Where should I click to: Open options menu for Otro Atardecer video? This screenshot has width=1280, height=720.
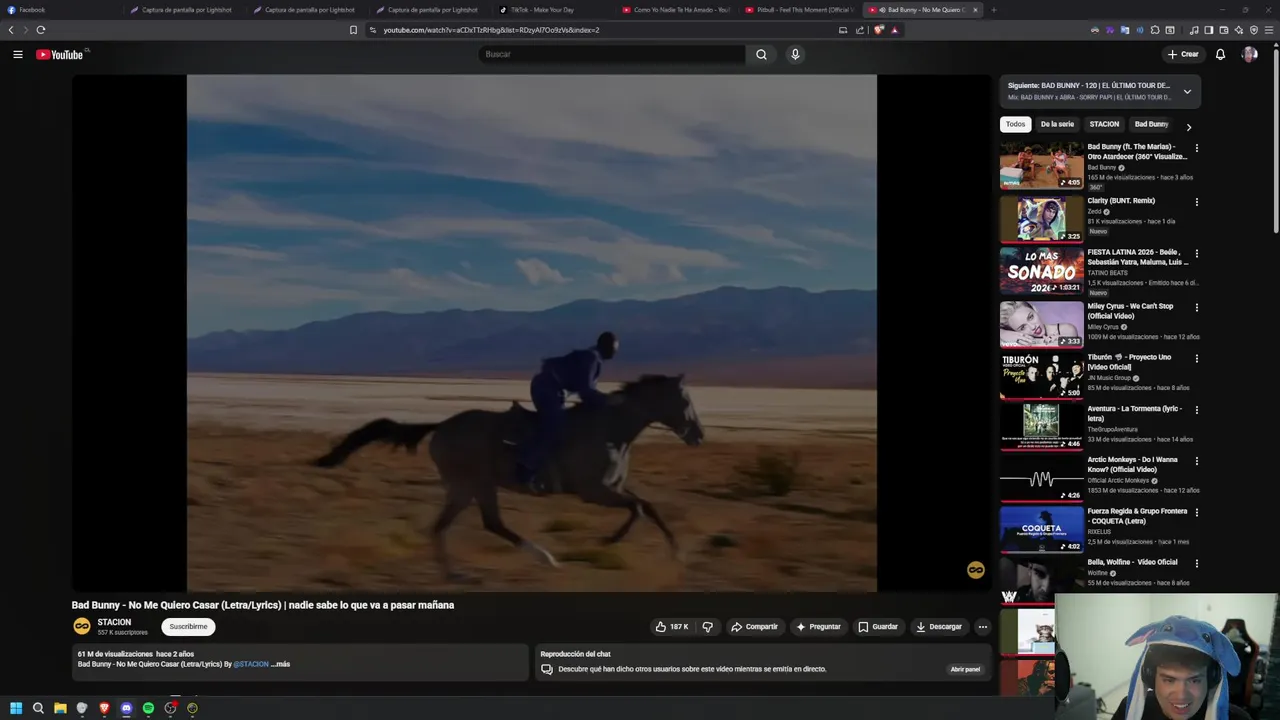1196,148
